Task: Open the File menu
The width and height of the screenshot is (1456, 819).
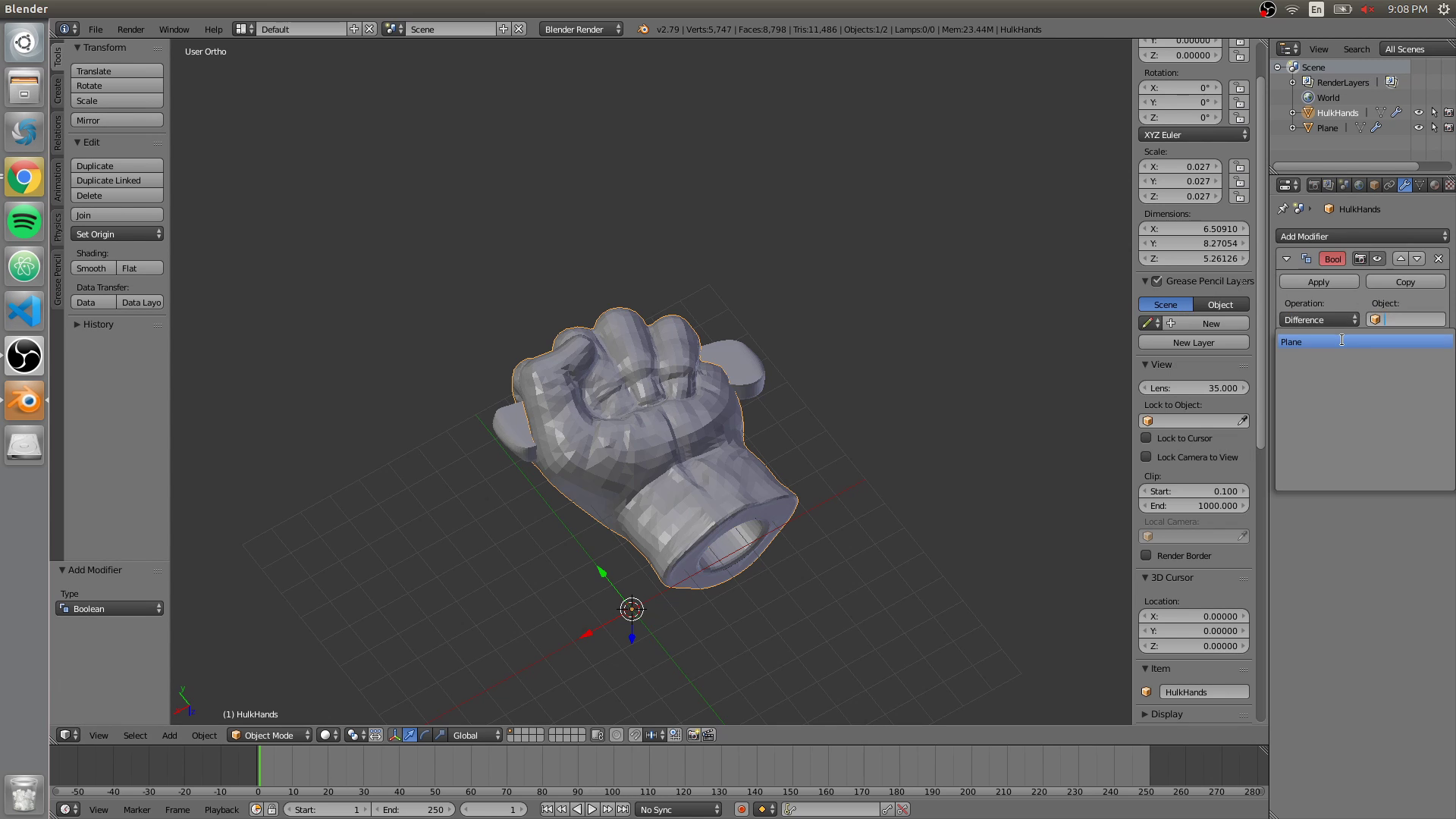Action: (96, 29)
